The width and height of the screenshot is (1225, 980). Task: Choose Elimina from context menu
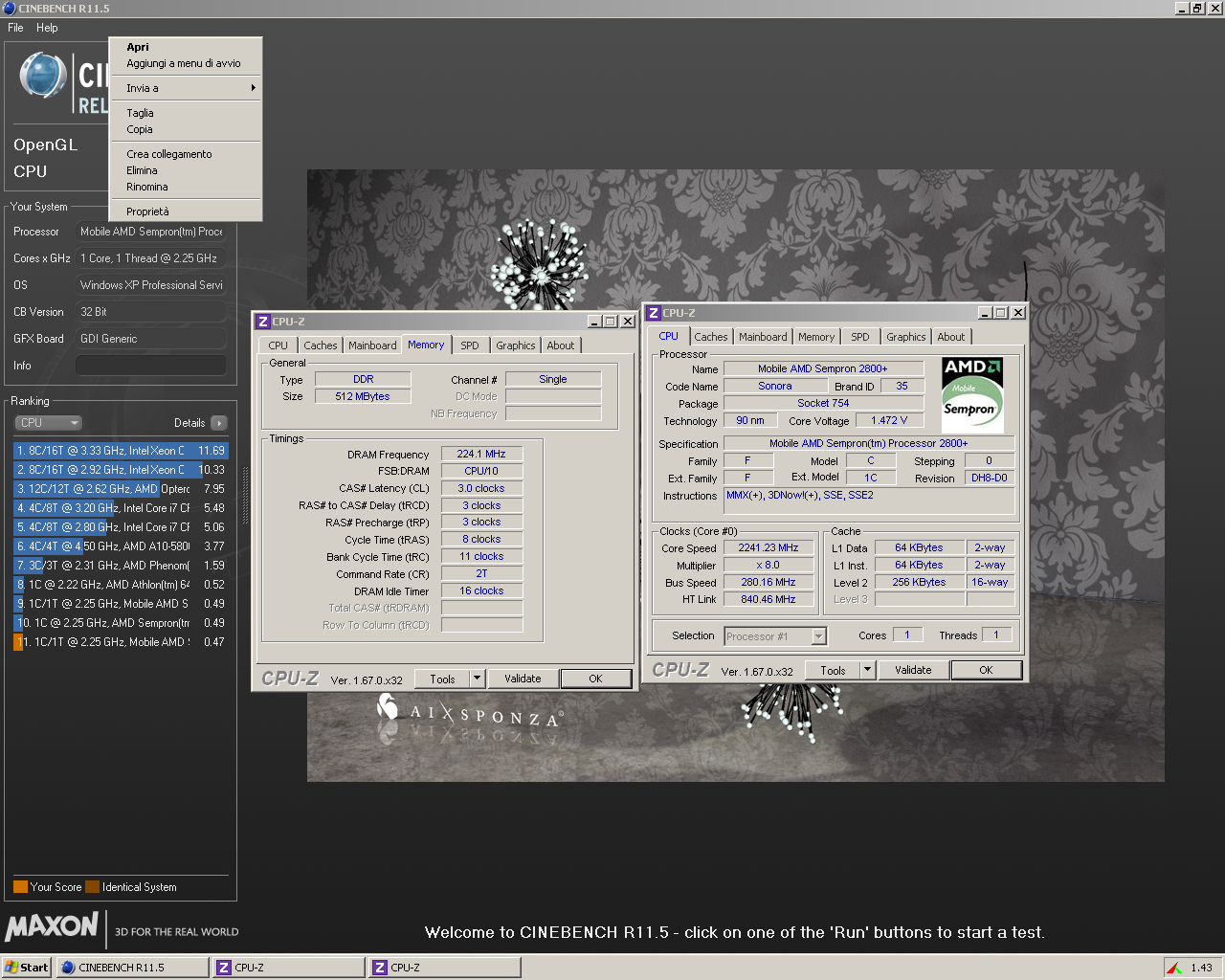186,170
